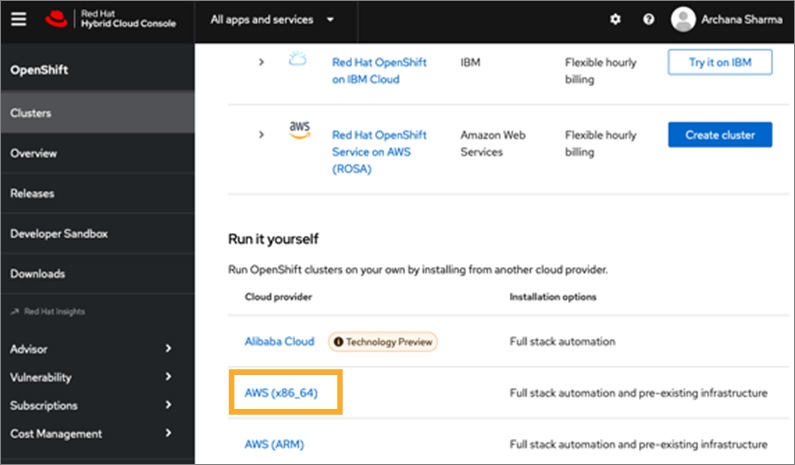Click the Red Hat Insights label

54,311
